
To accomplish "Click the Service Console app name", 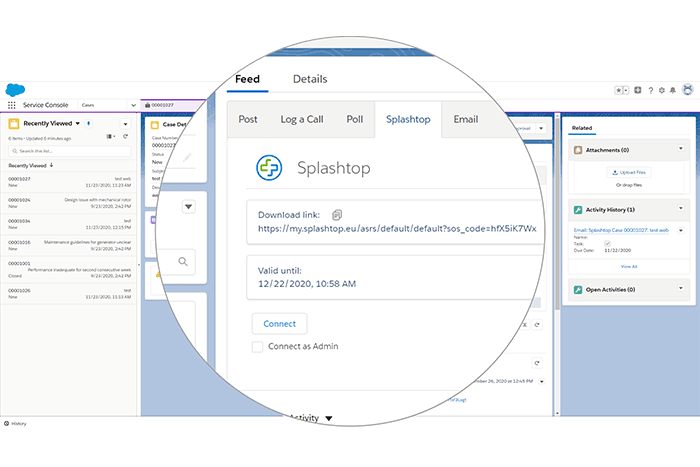I will (46, 105).
